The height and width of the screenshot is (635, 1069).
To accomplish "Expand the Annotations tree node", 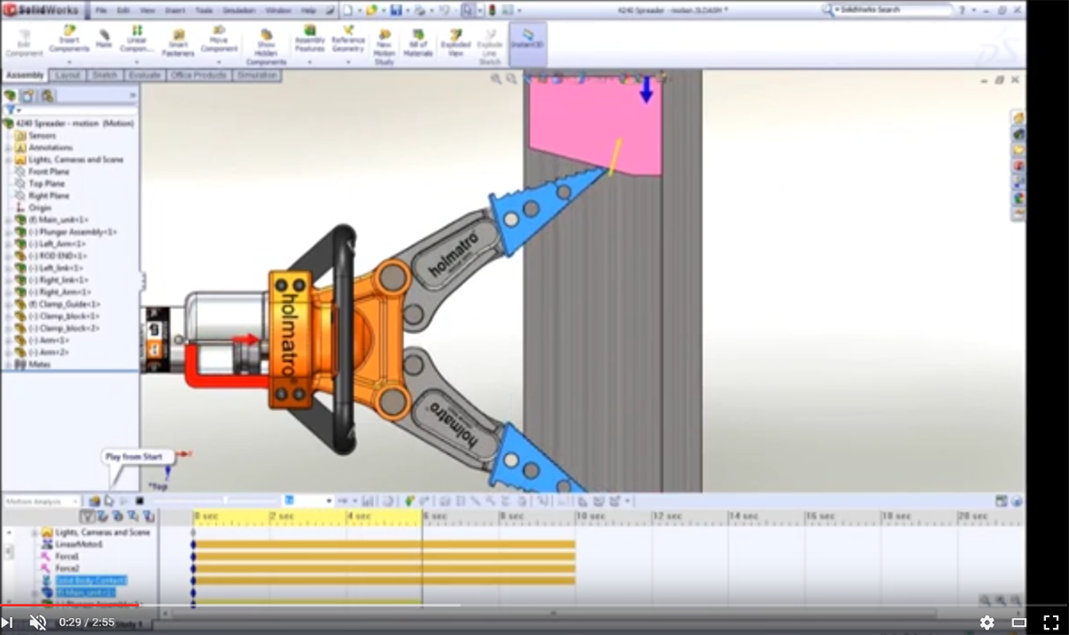I will click(8, 147).
